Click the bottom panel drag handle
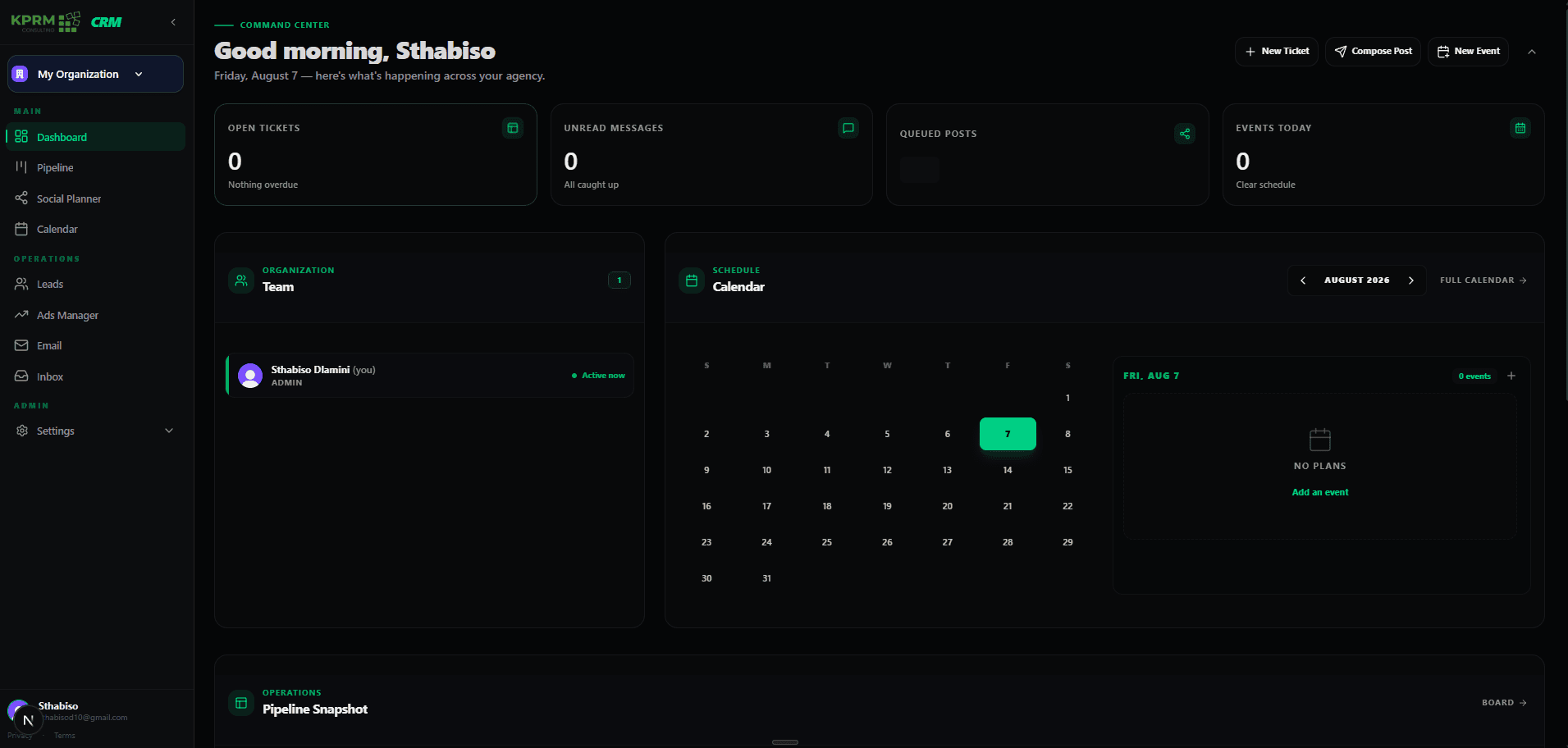Viewport: 1568px width, 748px height. [785, 742]
